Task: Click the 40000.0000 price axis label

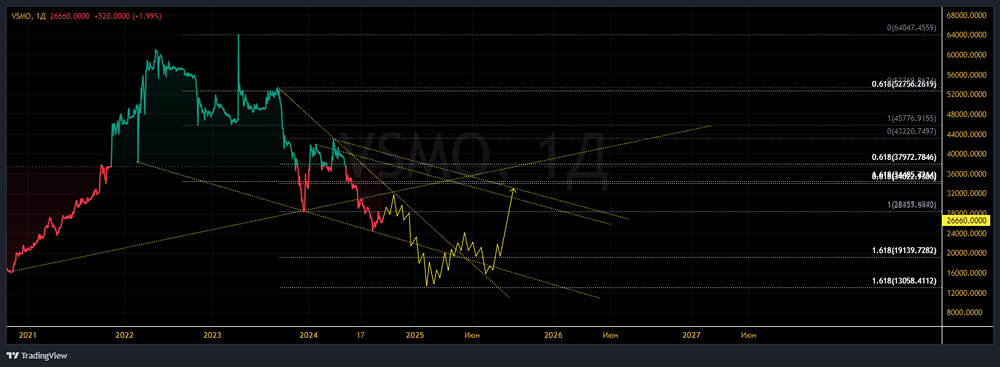Action: [966, 154]
